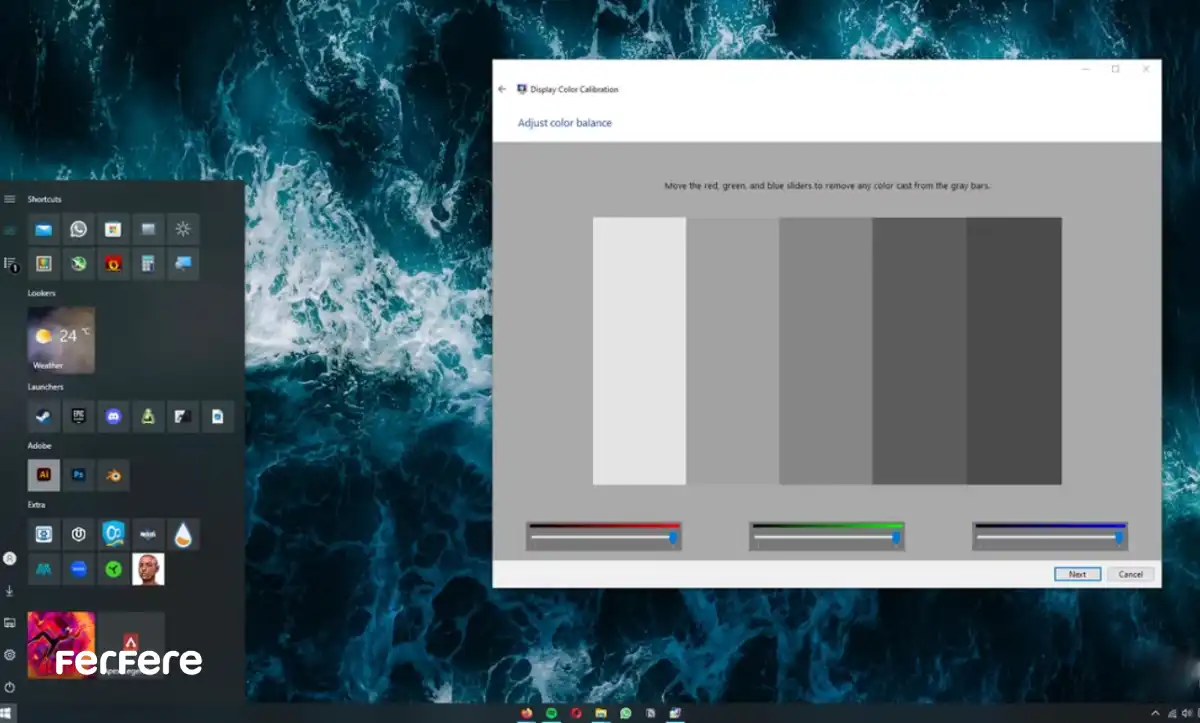This screenshot has height=723, width=1200.
Task: Open the Mail tile in Shortcuts
Action: 43,229
